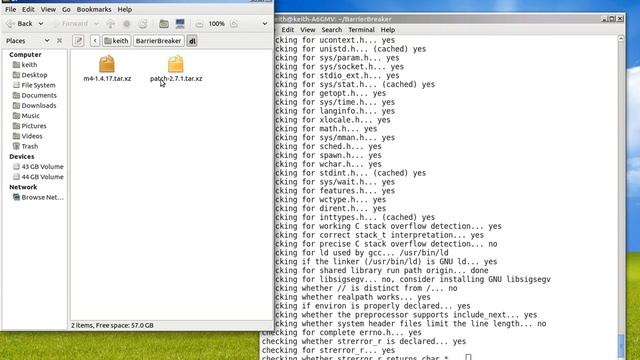
Task: Click the Forward navigation button
Action: click(70, 24)
